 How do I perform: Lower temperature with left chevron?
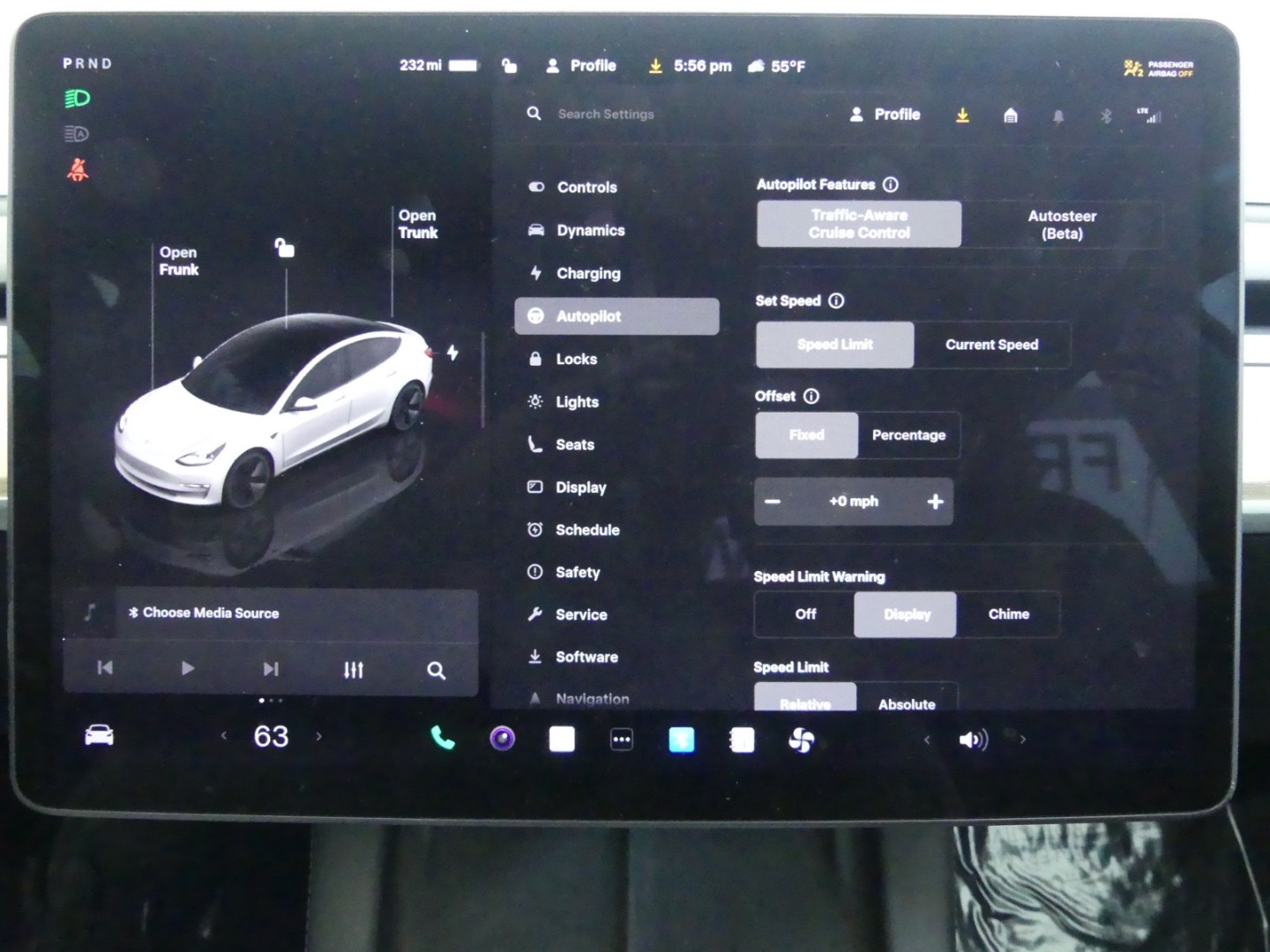click(224, 736)
